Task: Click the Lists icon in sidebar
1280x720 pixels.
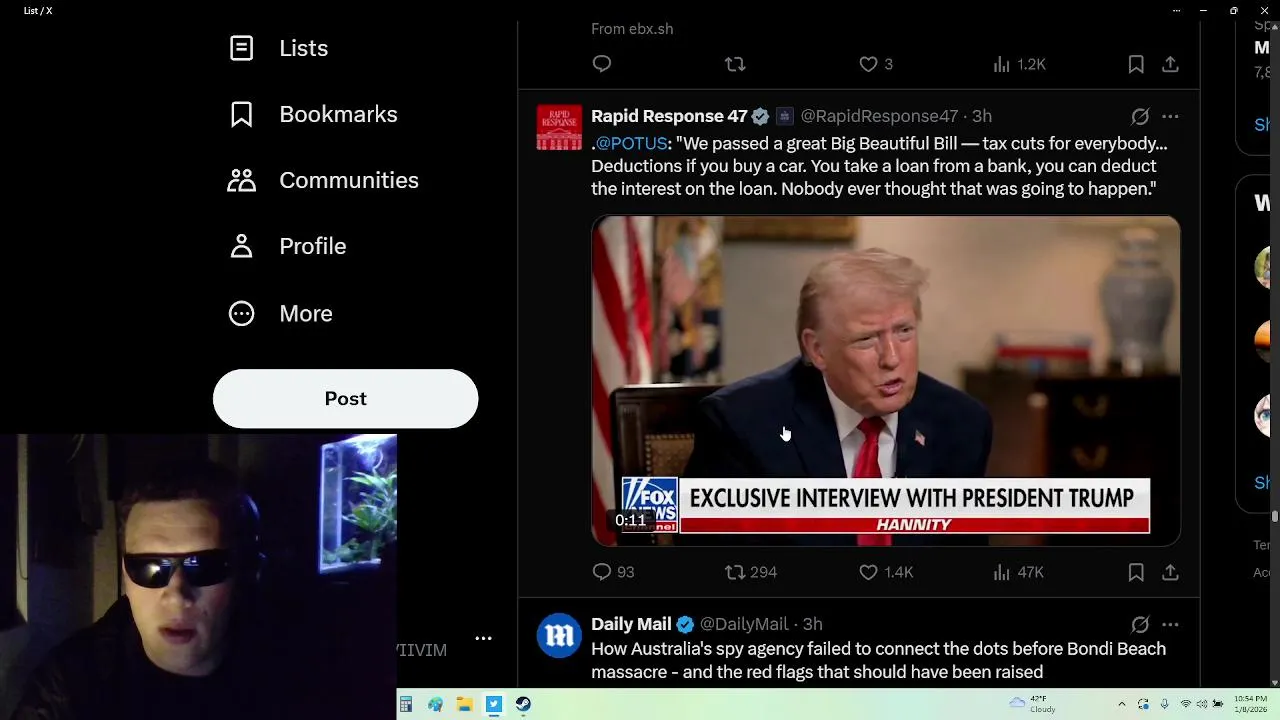Action: pos(241,48)
